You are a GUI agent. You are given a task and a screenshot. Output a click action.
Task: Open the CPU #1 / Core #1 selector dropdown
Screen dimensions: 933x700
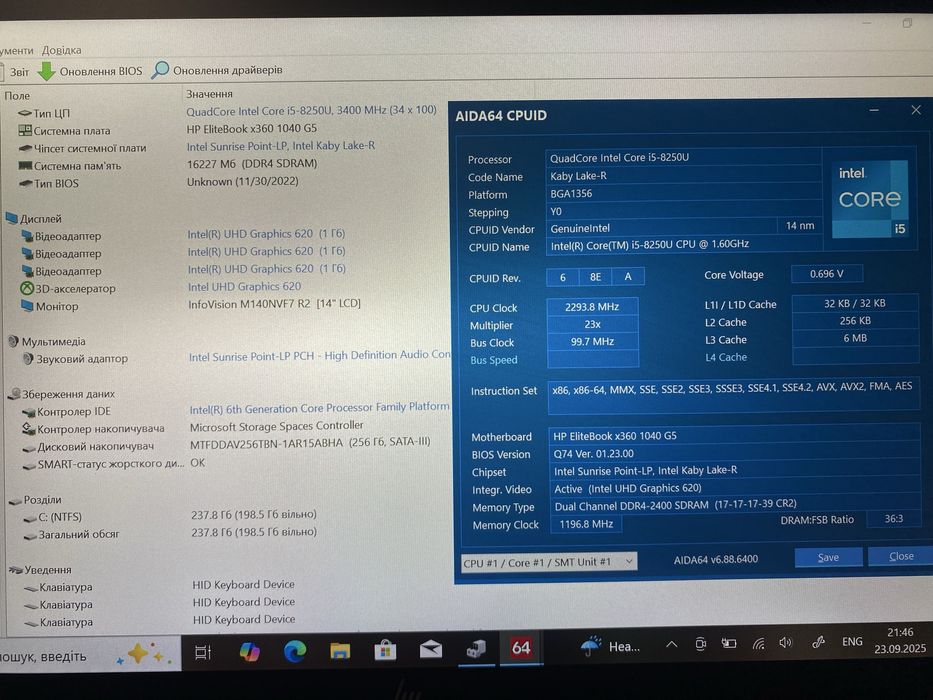coord(549,562)
